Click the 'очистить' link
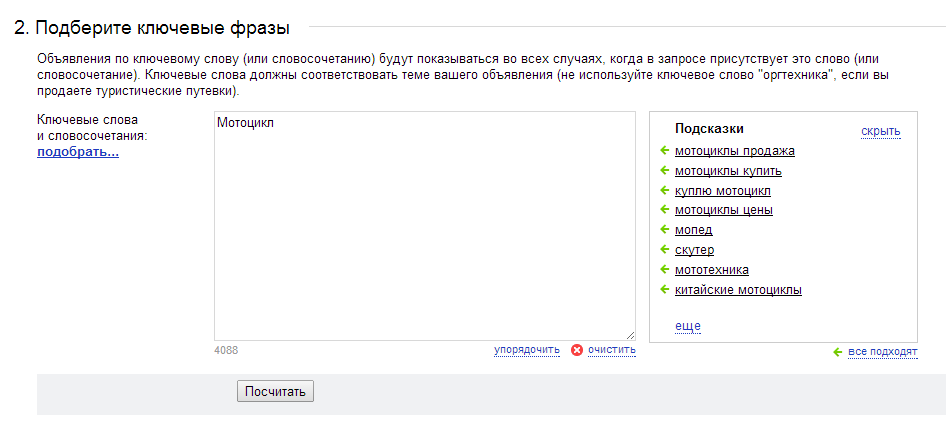 612,350
